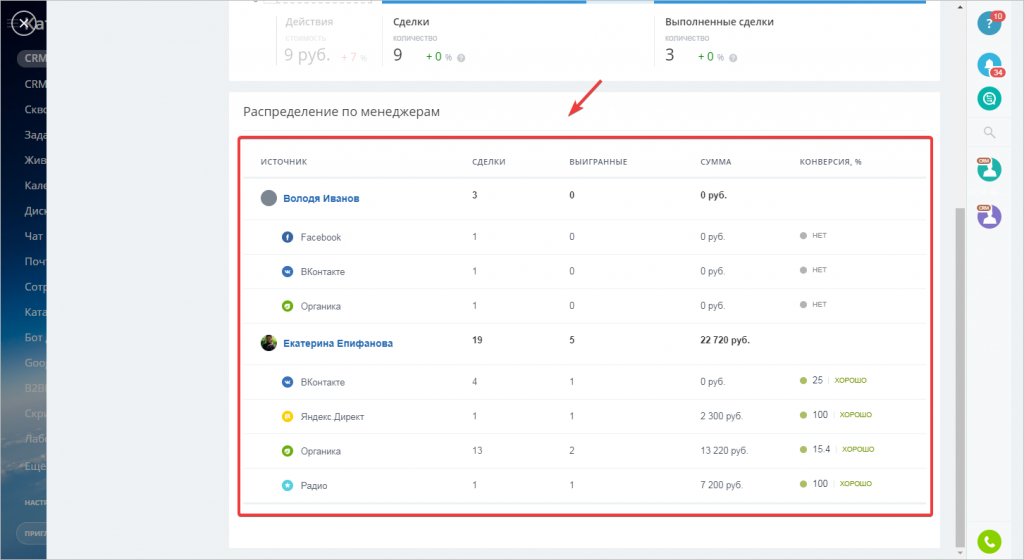Click Яндекс.Директ source icon
This screenshot has height=560, width=1024.
point(287,416)
